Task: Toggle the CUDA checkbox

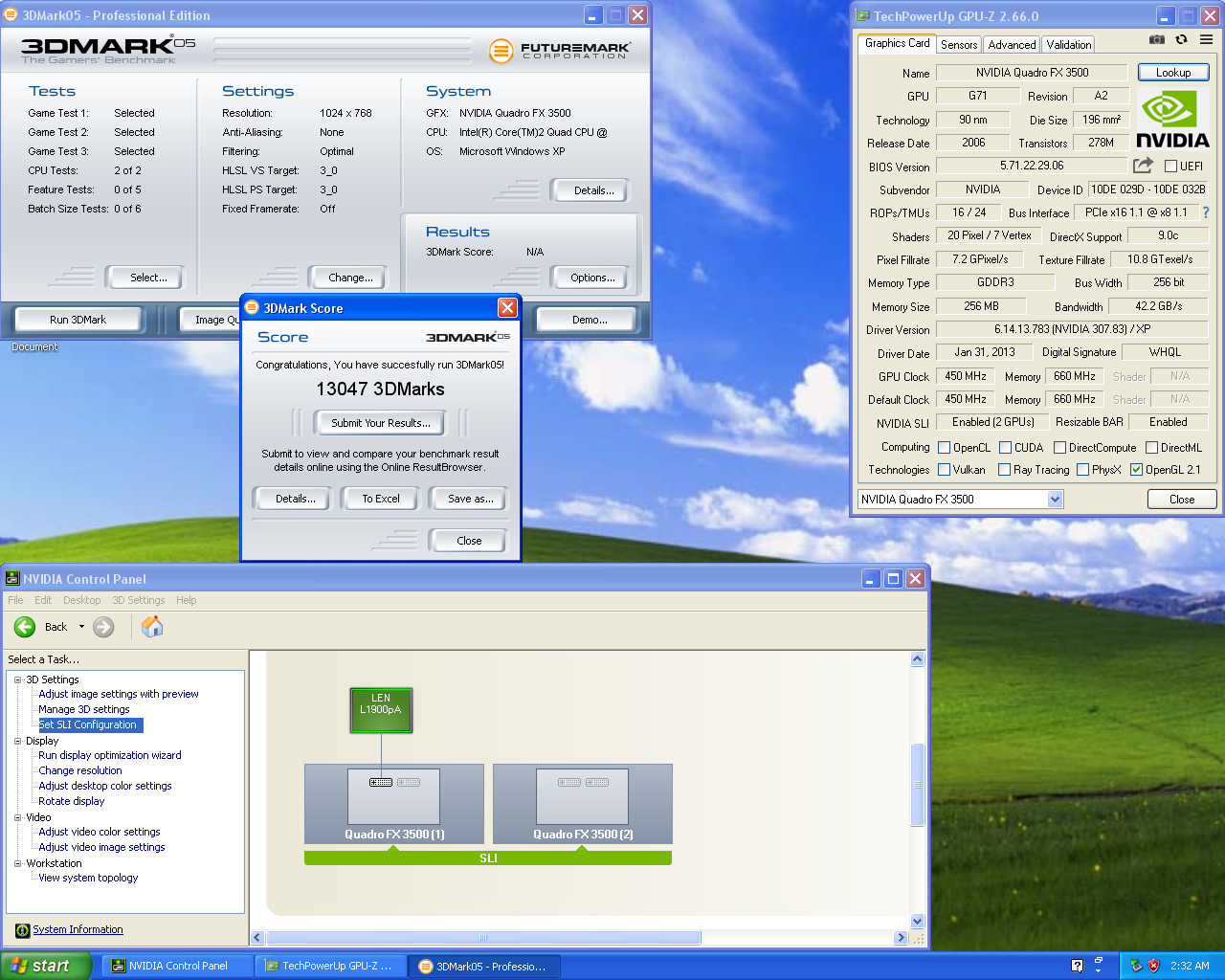Action: click(1006, 448)
